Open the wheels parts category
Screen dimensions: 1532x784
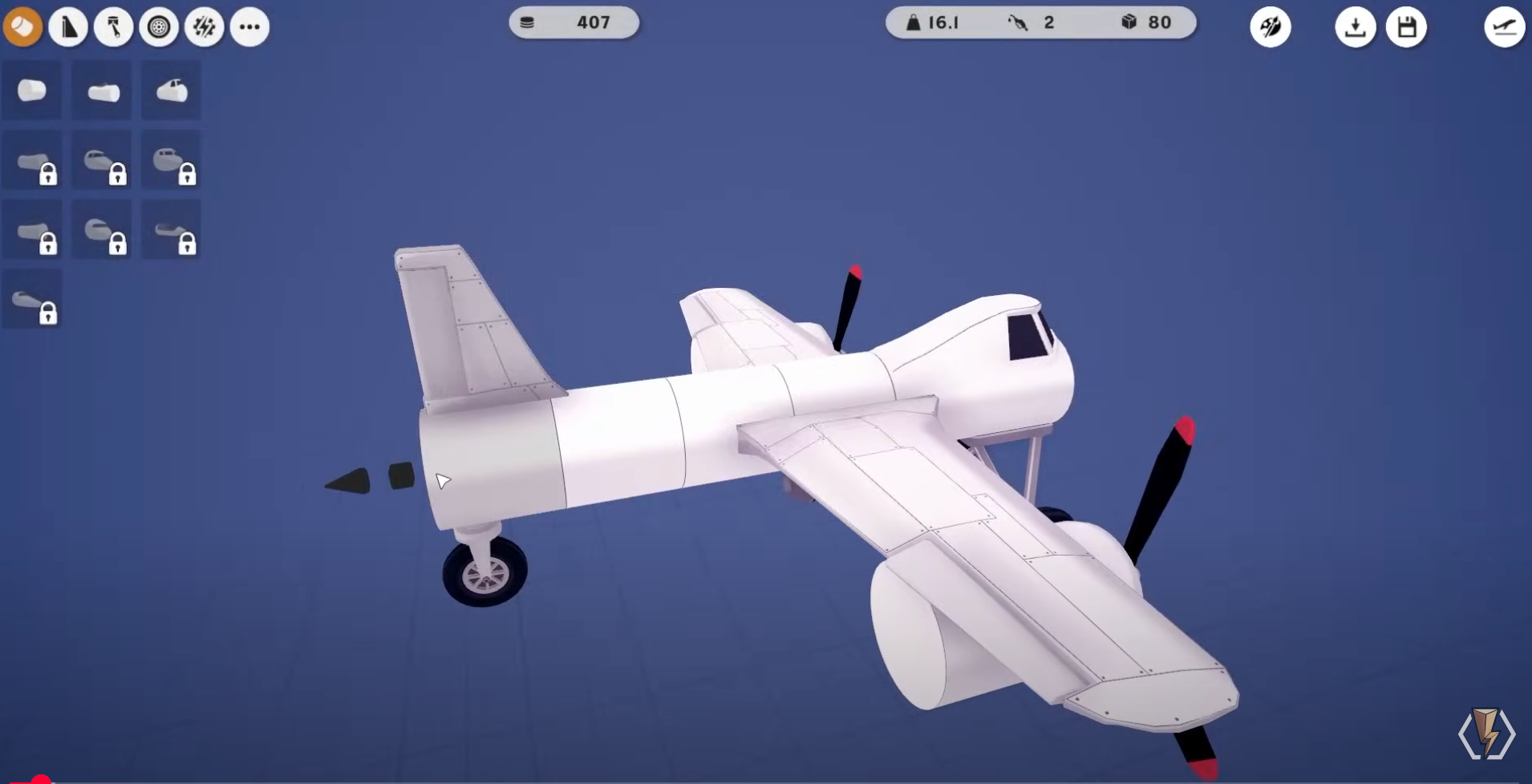click(160, 26)
